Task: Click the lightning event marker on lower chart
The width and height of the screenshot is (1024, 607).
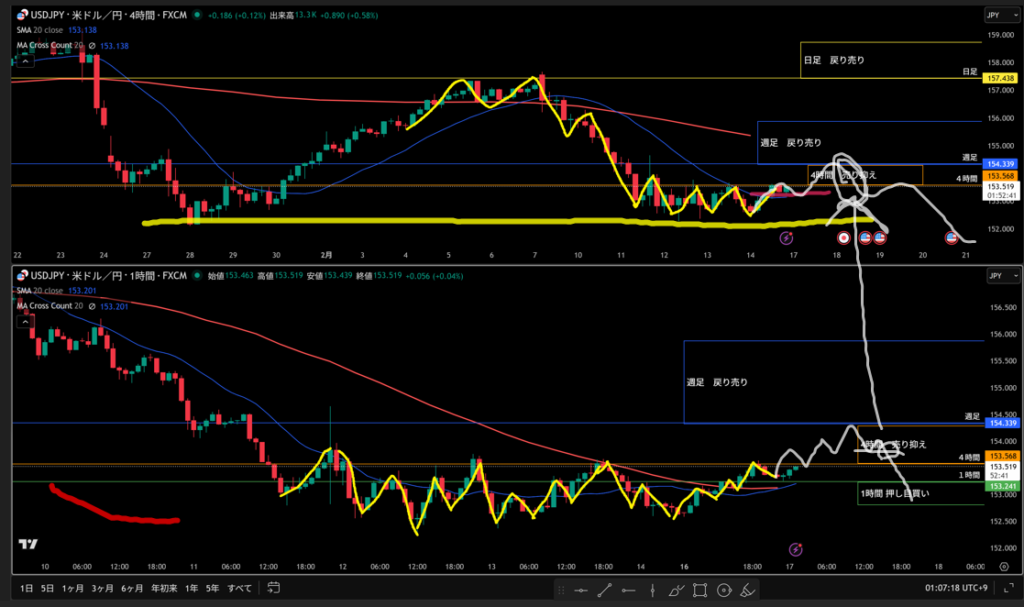Action: click(795, 548)
